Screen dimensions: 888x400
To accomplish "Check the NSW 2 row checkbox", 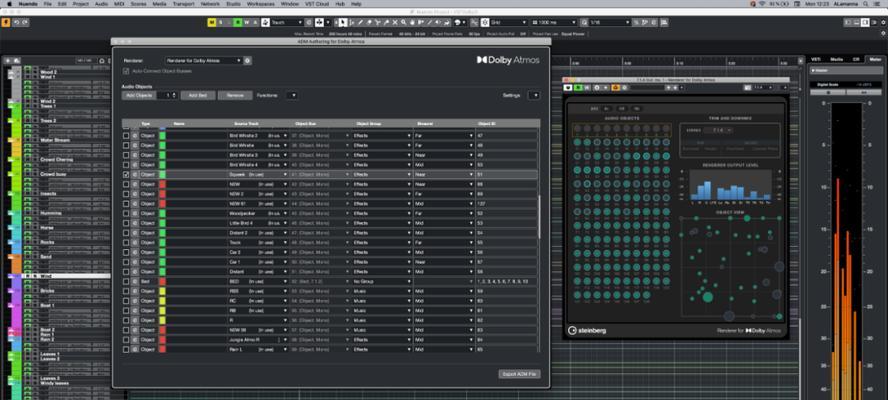I will point(126,194).
